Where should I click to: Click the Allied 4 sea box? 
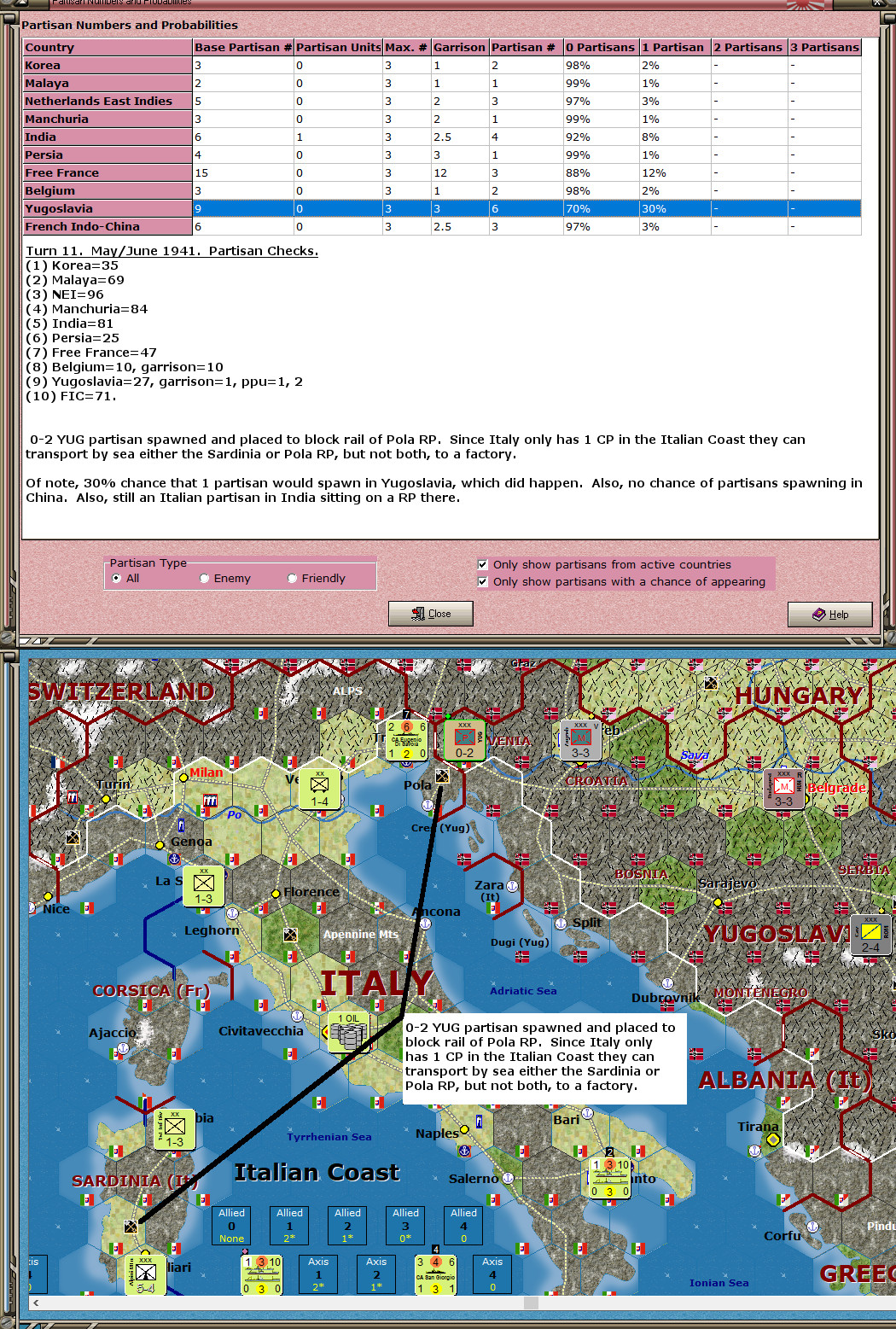tap(463, 1225)
